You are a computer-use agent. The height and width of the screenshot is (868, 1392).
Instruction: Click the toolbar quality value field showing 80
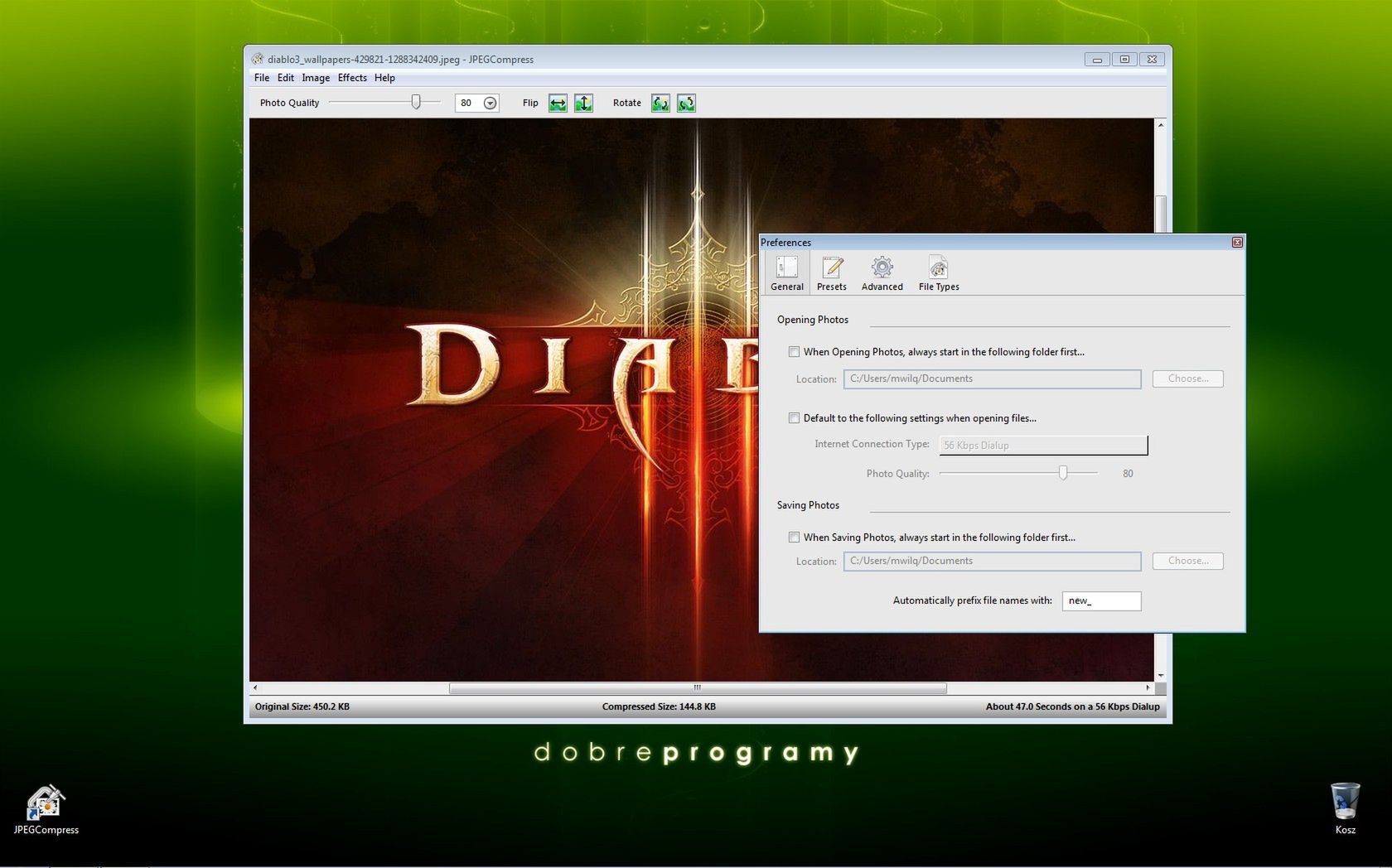click(x=476, y=103)
